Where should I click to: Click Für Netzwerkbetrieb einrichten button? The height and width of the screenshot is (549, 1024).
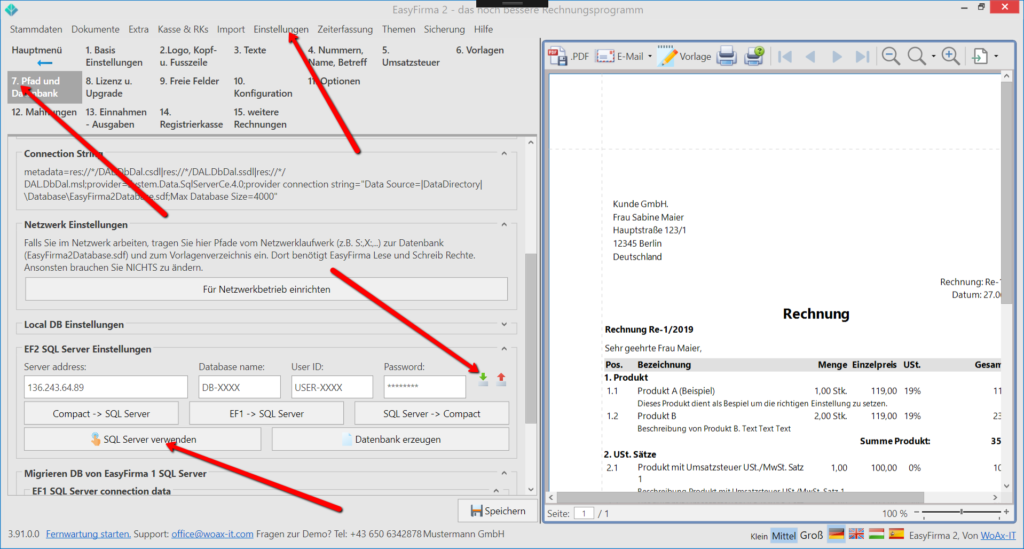(266, 289)
